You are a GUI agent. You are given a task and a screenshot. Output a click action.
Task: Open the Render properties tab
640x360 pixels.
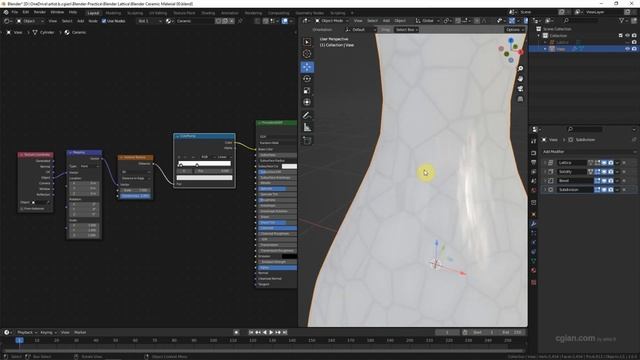(533, 153)
